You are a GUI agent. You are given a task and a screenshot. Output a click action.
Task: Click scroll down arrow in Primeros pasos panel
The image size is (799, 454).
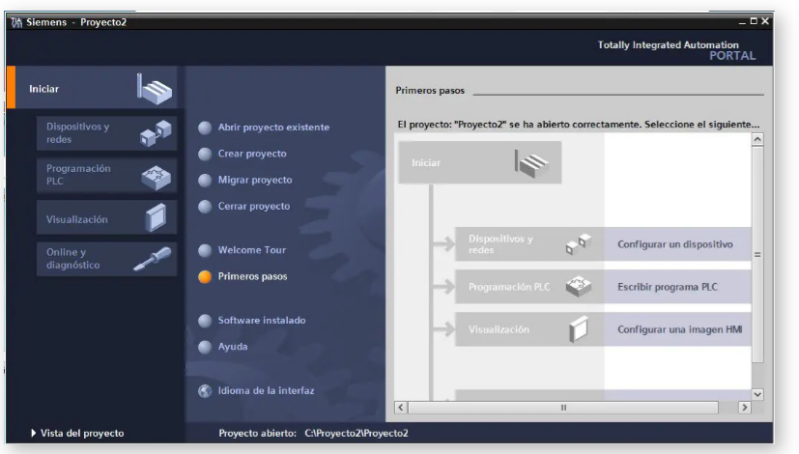pyautogui.click(x=757, y=394)
